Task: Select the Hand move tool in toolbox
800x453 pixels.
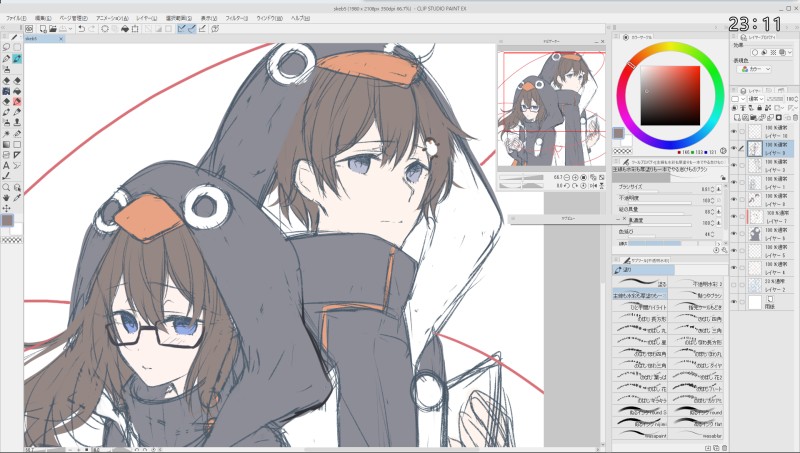Action: click(x=6, y=197)
